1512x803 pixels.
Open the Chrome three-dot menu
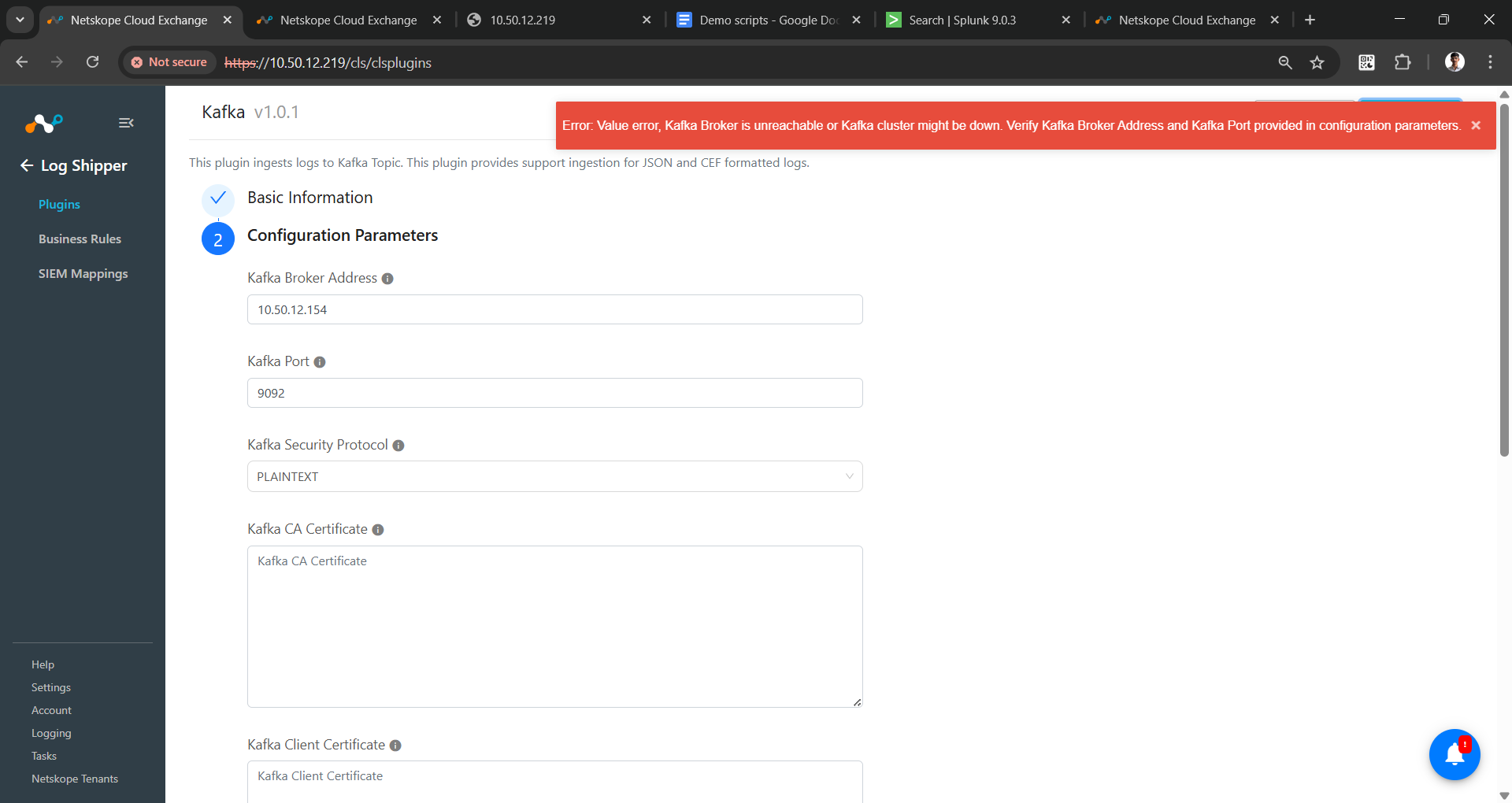(1490, 62)
